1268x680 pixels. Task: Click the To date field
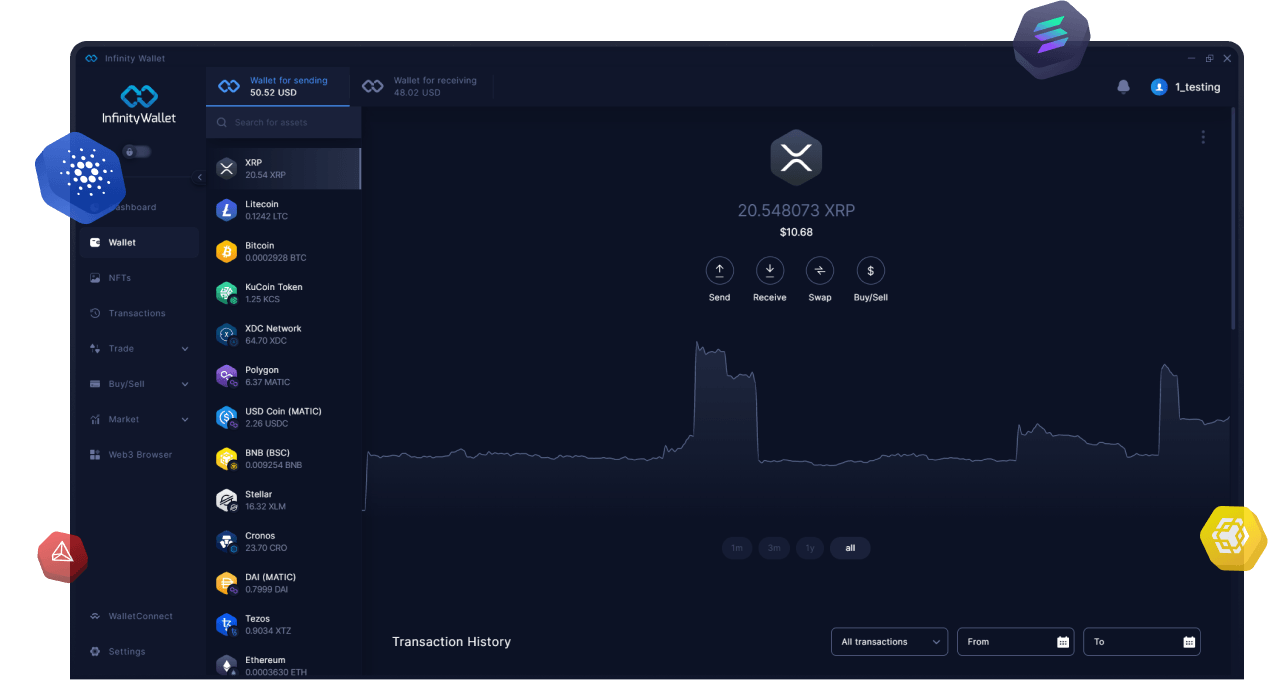pyautogui.click(x=1142, y=642)
